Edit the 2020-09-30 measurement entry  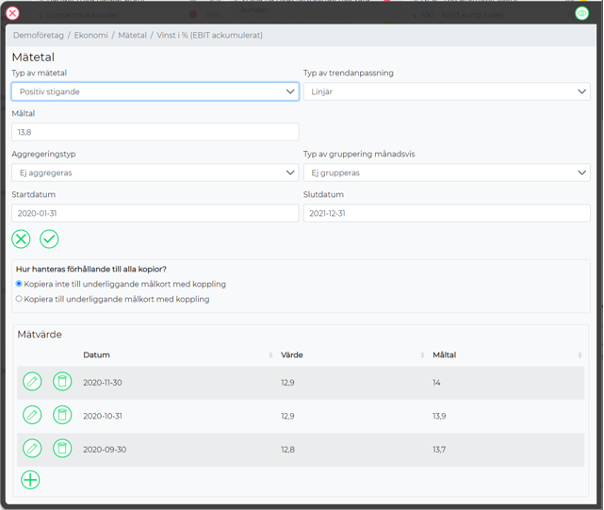coord(32,448)
